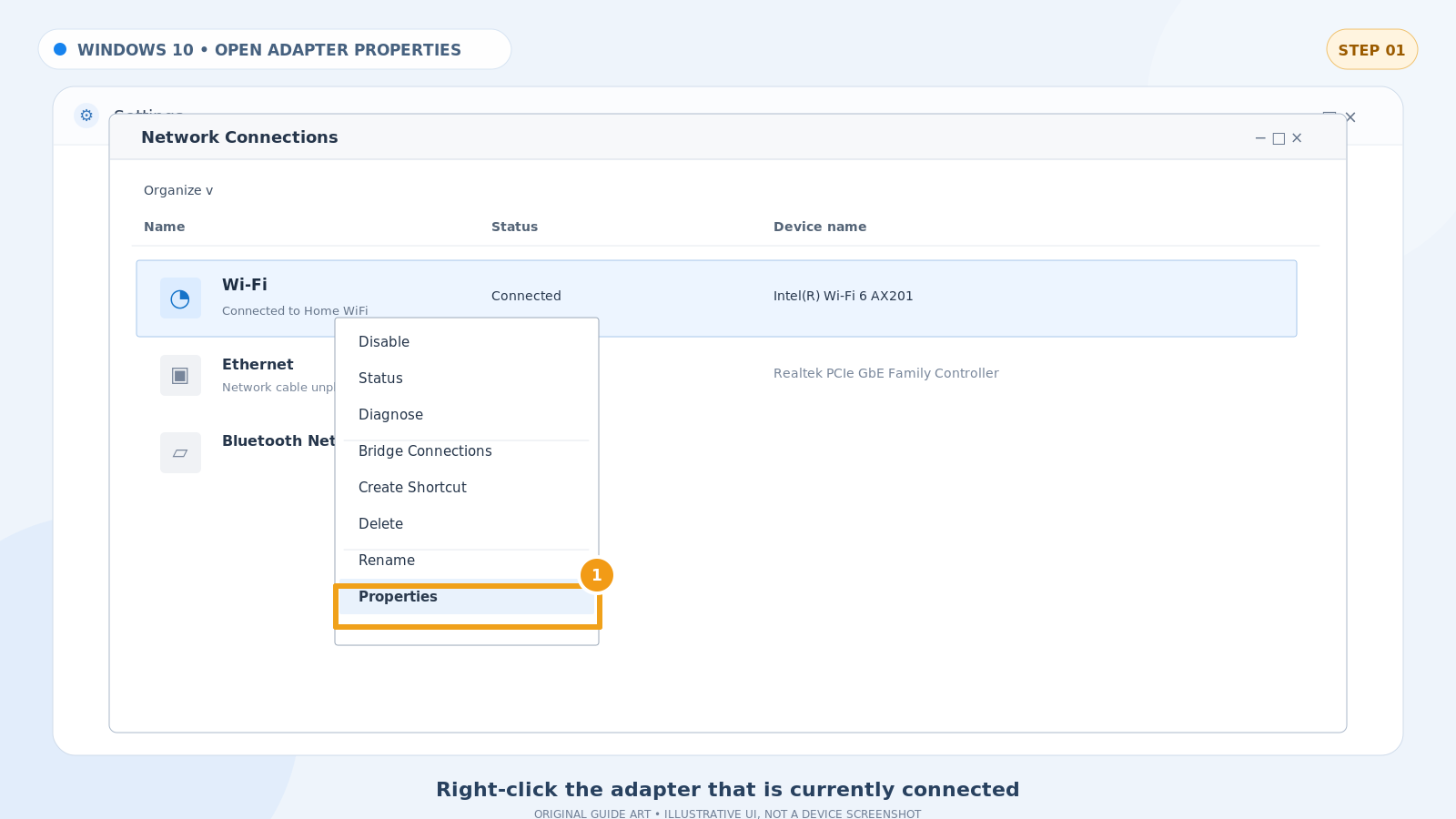
Task: Click 'Network cable unpl' subtitle under Ethernet
Action: 278,388
